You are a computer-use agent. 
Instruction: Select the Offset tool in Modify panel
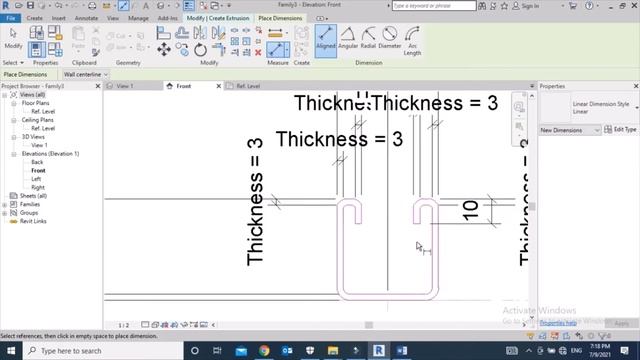point(182,33)
